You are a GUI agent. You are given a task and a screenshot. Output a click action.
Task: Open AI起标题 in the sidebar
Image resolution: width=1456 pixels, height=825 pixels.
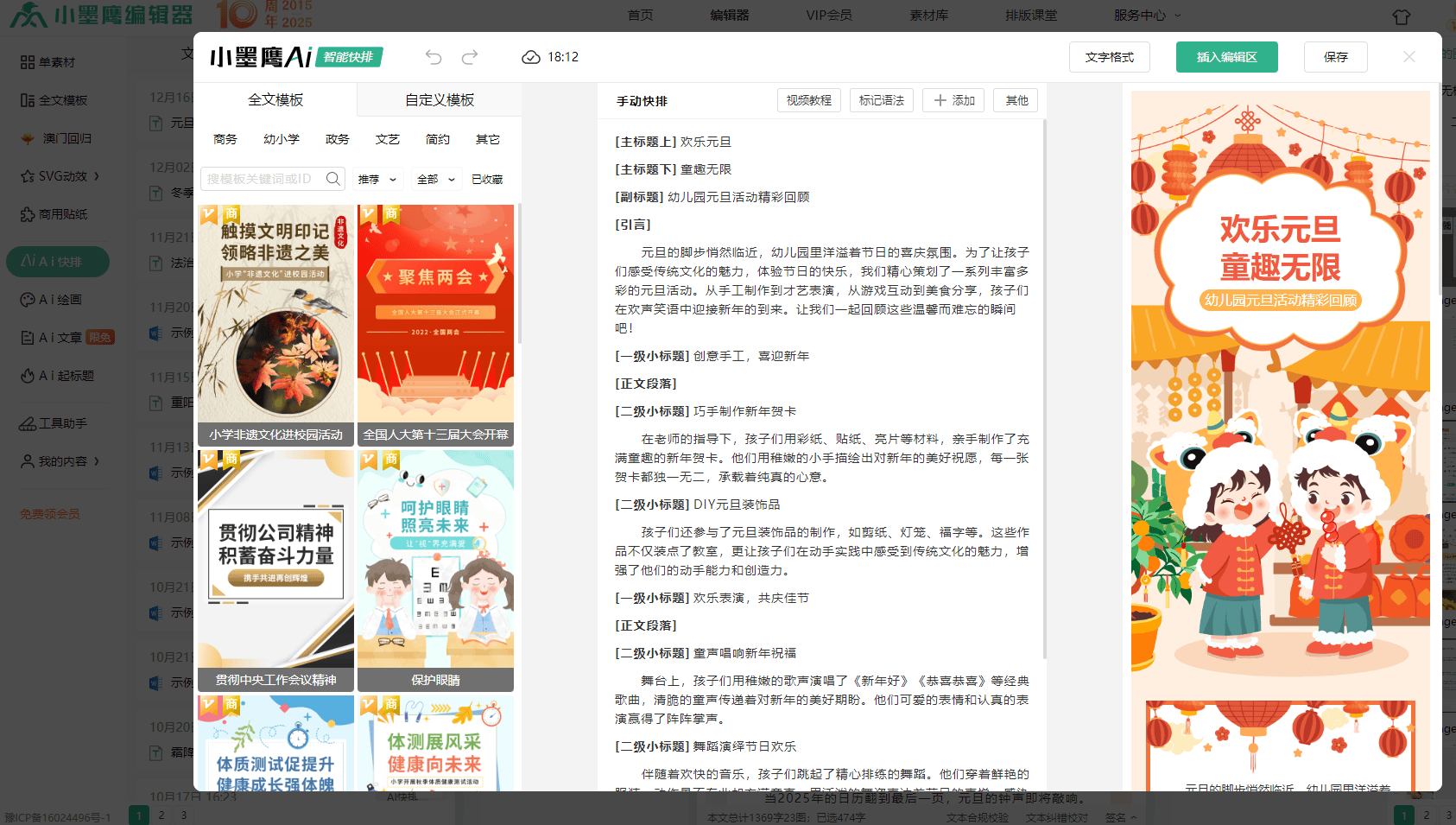[x=57, y=376]
